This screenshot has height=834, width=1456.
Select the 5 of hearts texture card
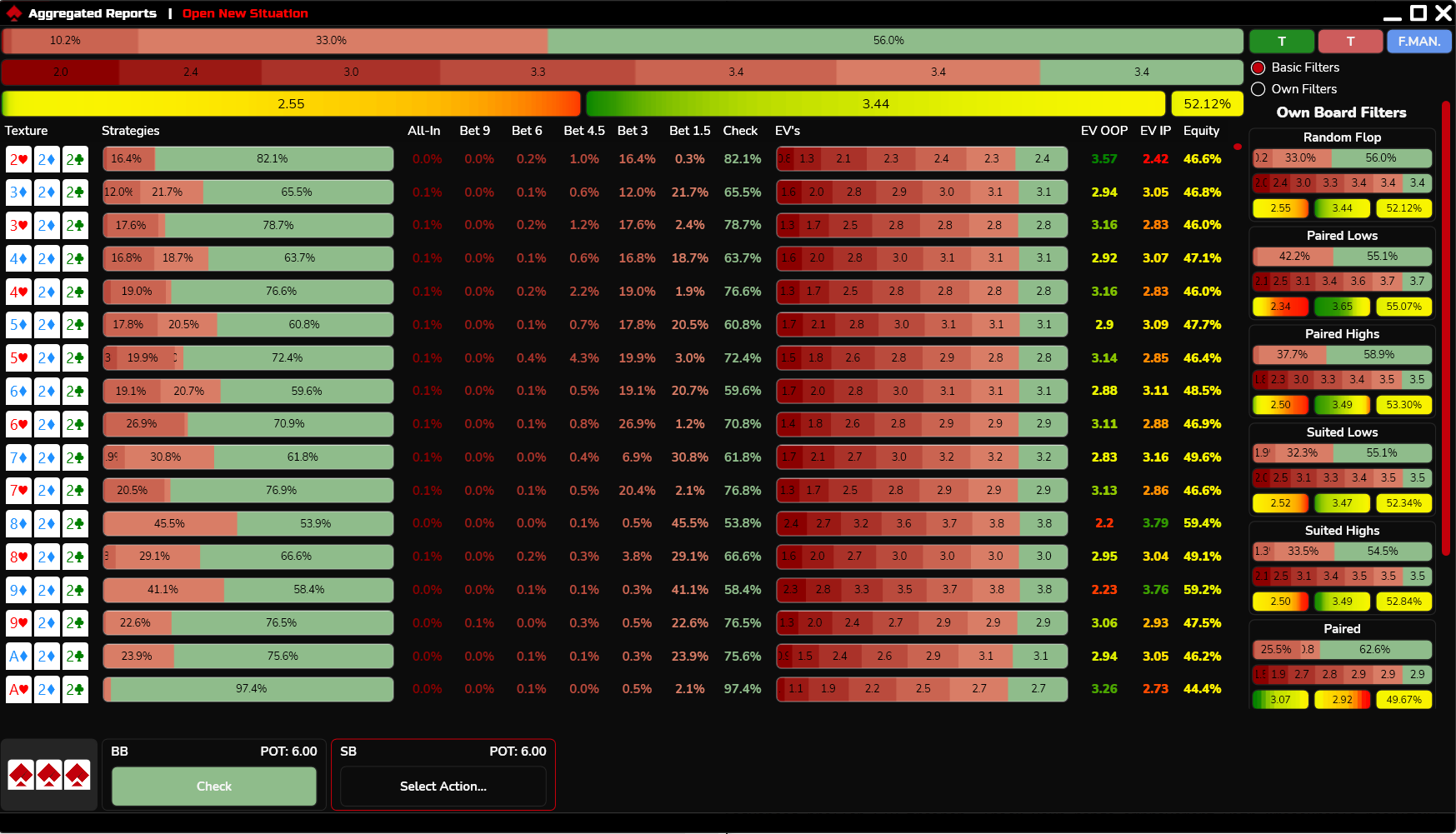click(x=18, y=358)
